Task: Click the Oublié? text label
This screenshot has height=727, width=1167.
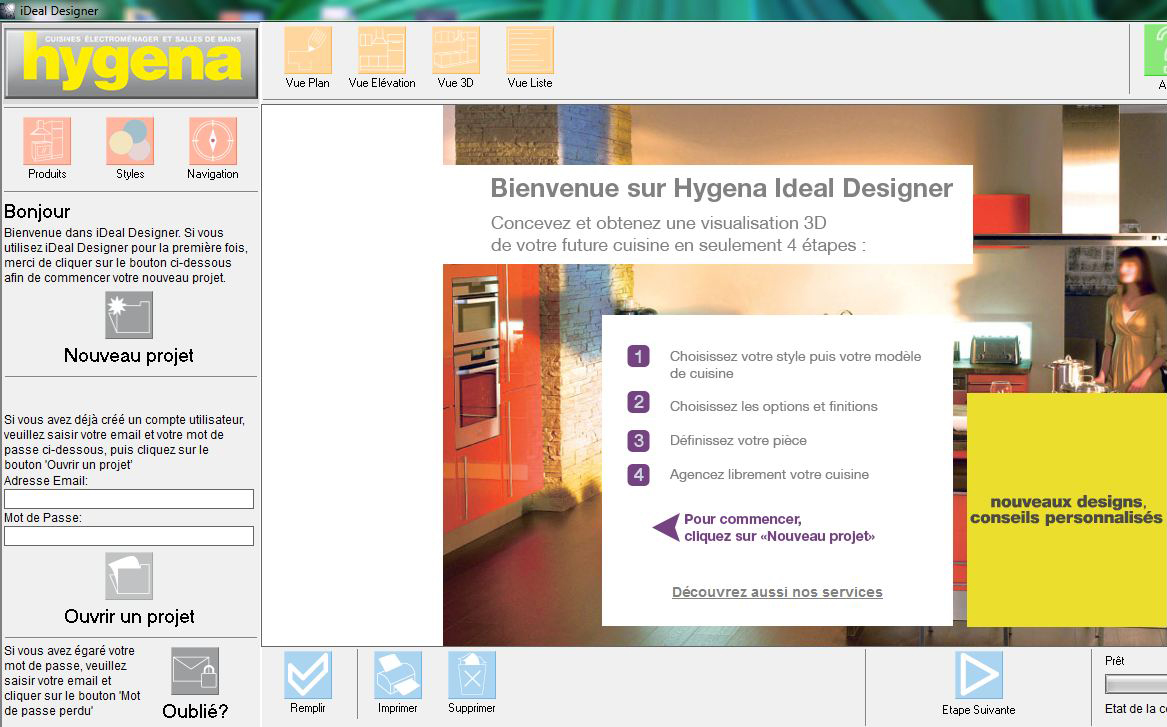Action: pos(195,711)
